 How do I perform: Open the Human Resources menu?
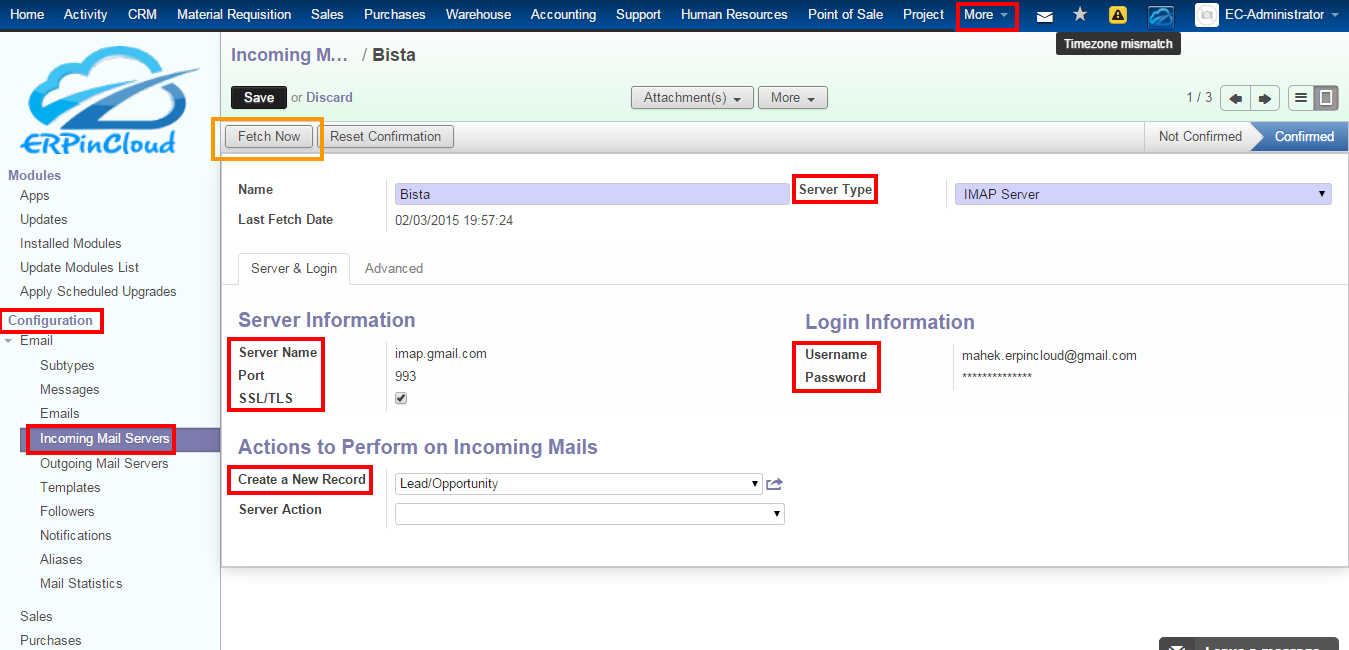(x=734, y=15)
